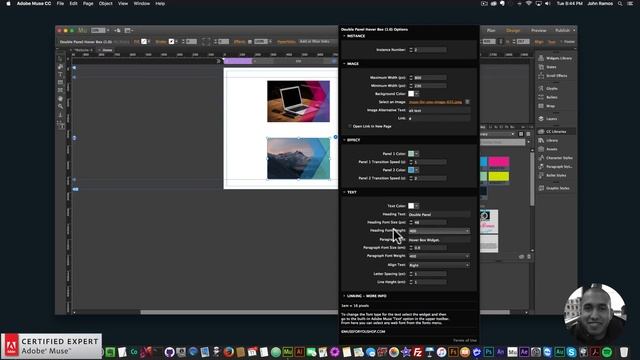
Task: Open the Character Styles panel
Action: 556,158
